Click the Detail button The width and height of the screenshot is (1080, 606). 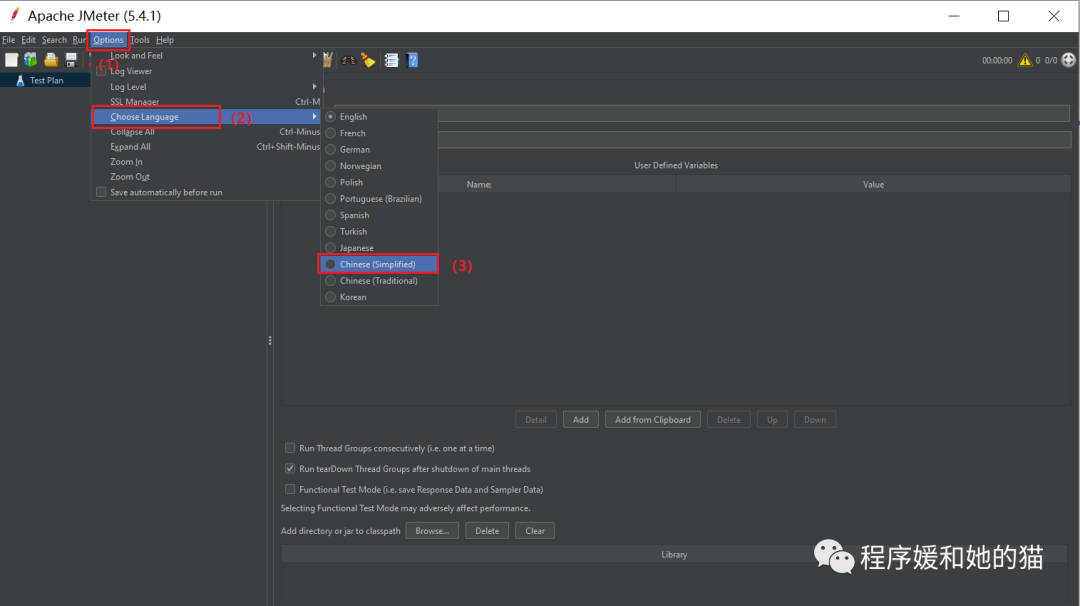coord(536,419)
